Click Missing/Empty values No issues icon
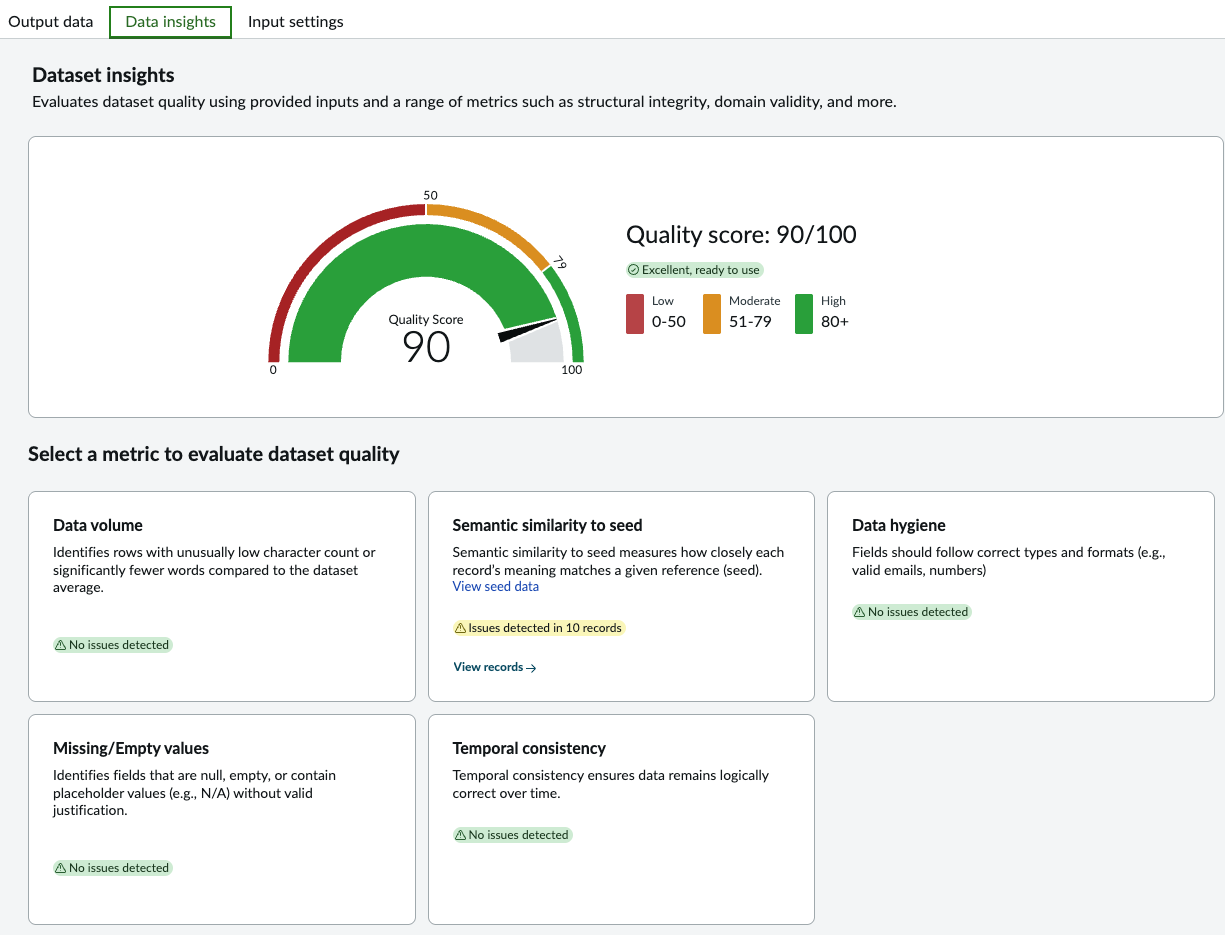 pyautogui.click(x=61, y=868)
